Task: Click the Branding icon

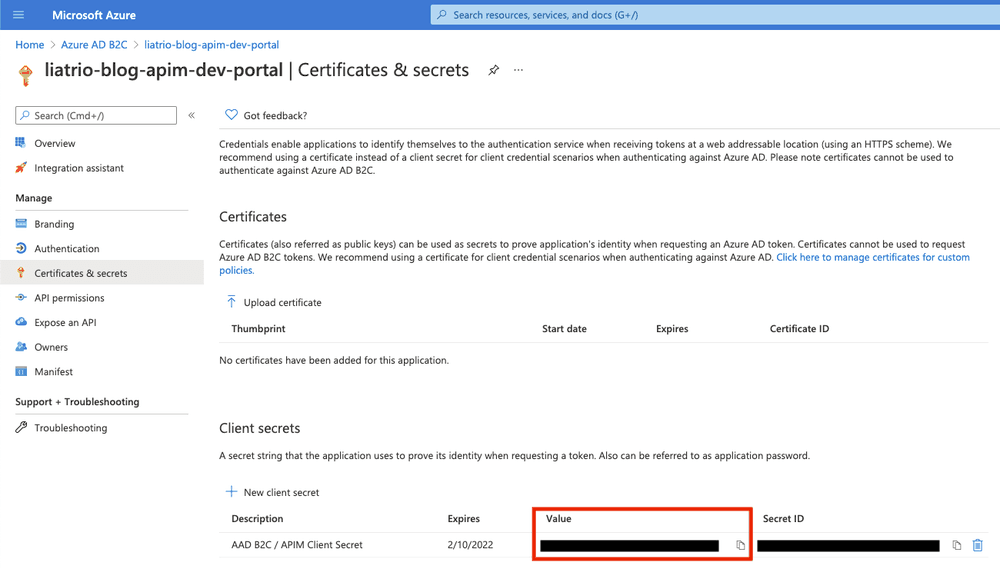Action: (x=21, y=224)
